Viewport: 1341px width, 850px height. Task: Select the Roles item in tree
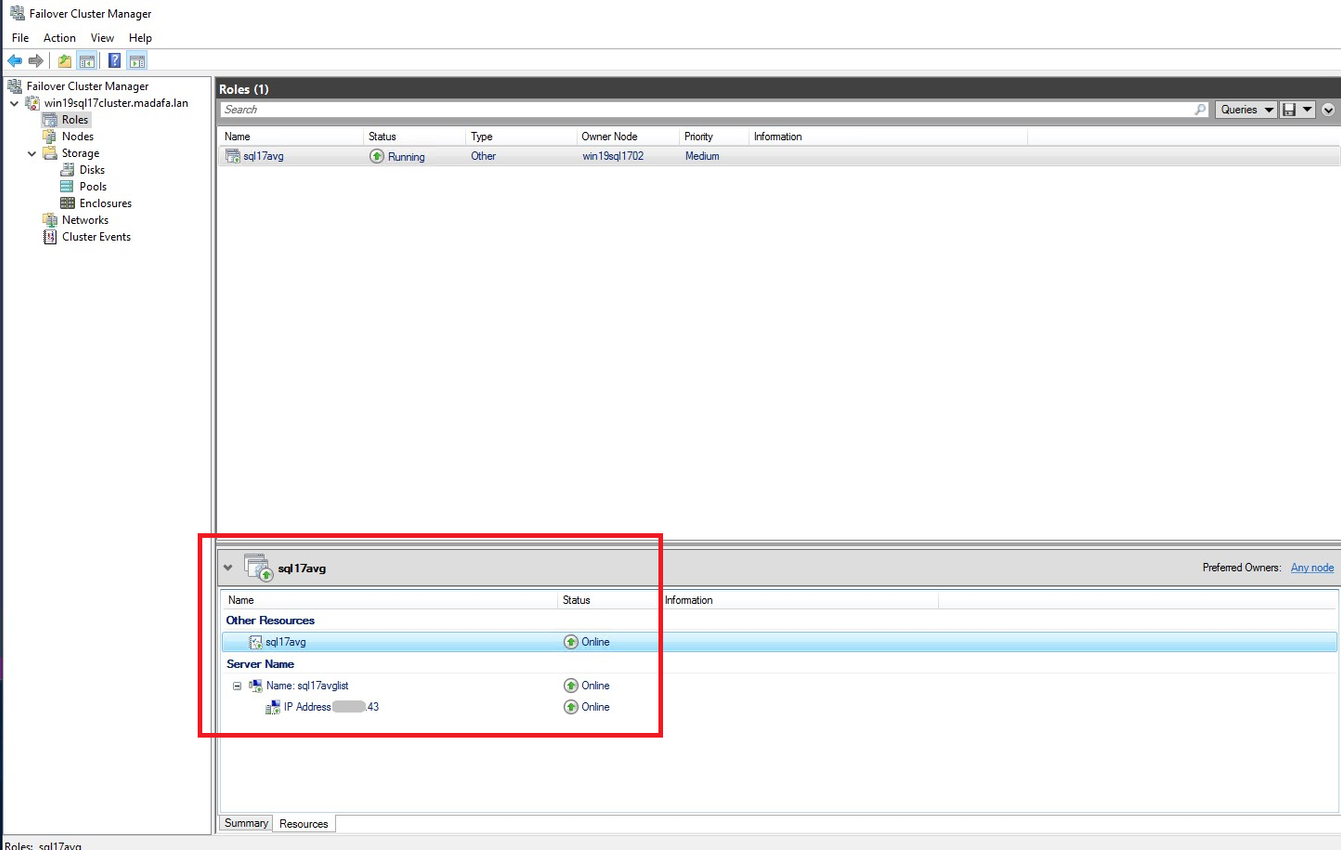tap(75, 120)
